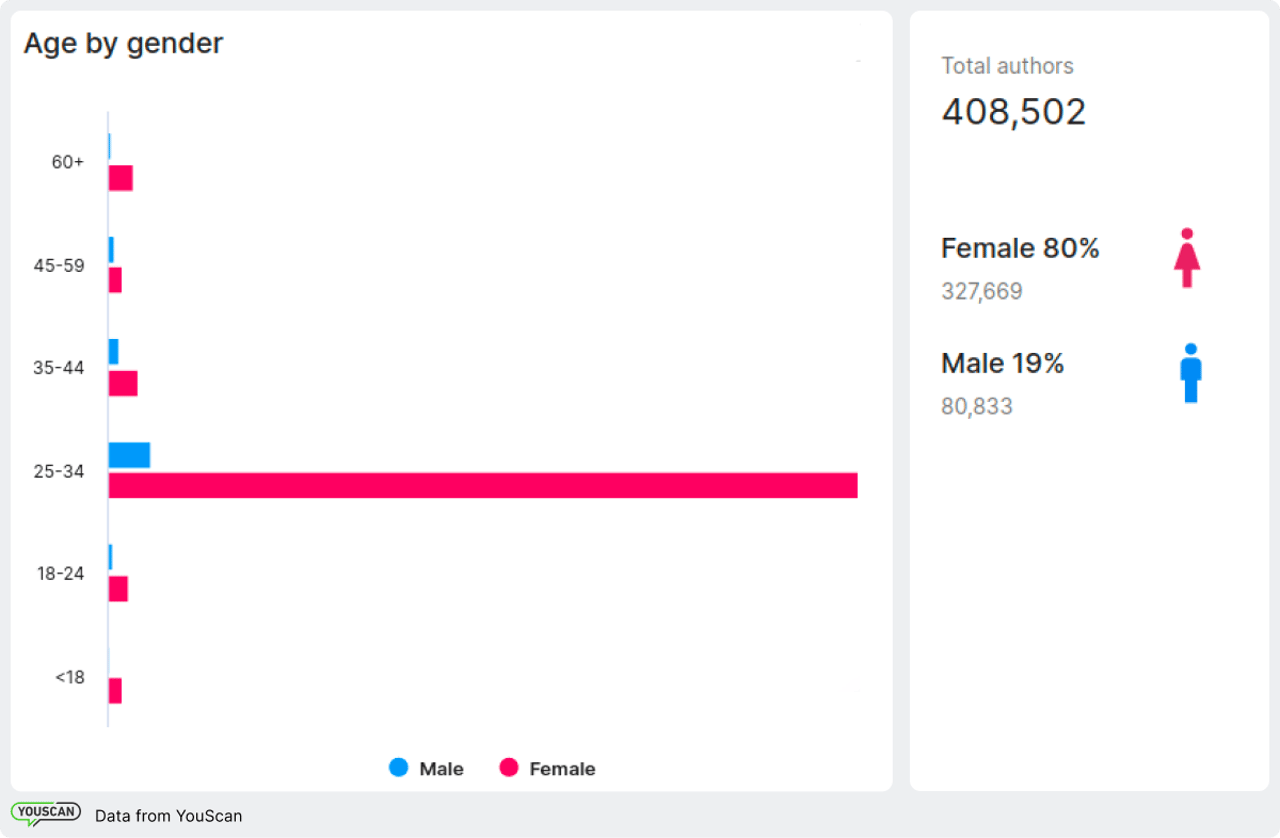
Task: Click the Female 80% heading
Action: (1020, 248)
